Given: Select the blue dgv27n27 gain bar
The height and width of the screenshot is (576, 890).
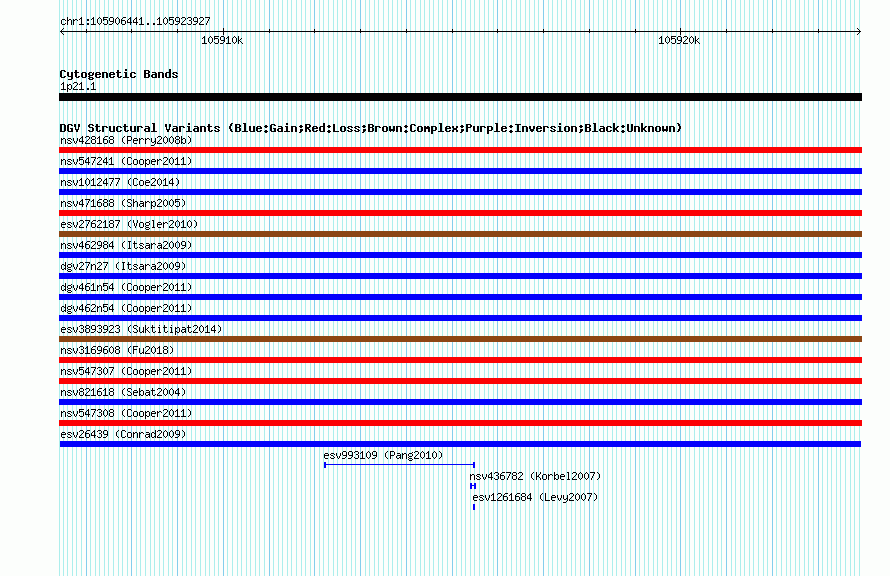Looking at the screenshot, I should pyautogui.click(x=460, y=276).
